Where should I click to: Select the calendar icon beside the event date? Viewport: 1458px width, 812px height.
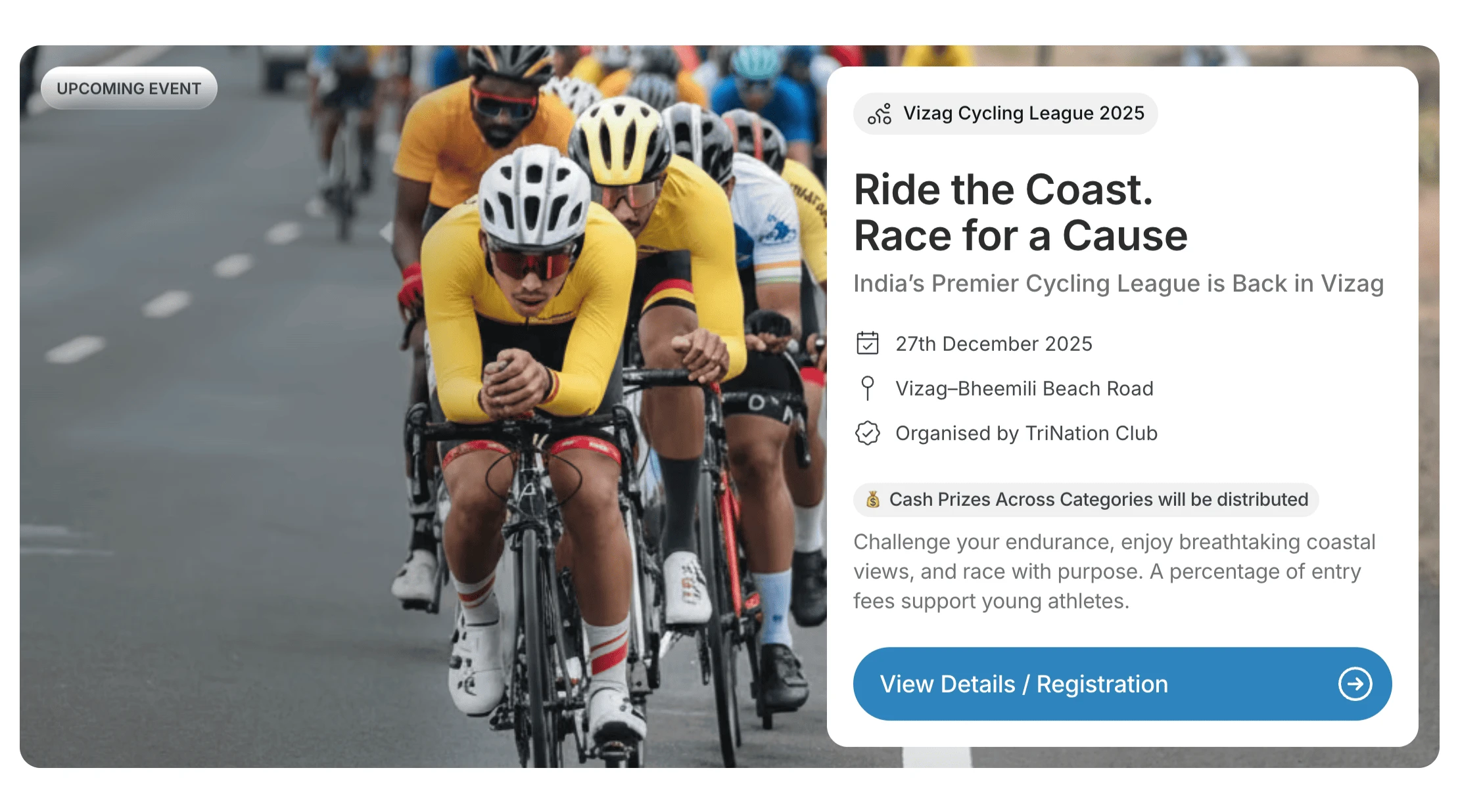(x=868, y=342)
